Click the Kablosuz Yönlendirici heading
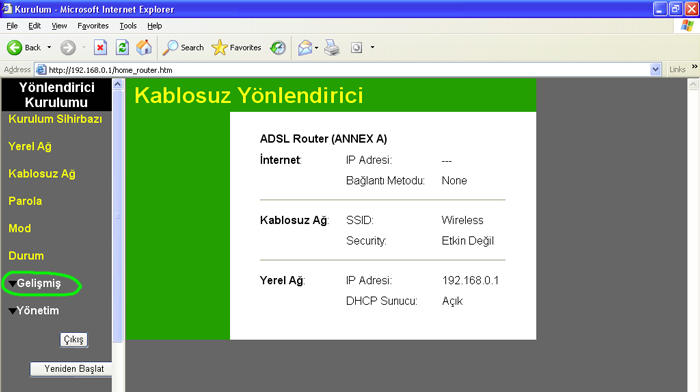 coord(249,95)
